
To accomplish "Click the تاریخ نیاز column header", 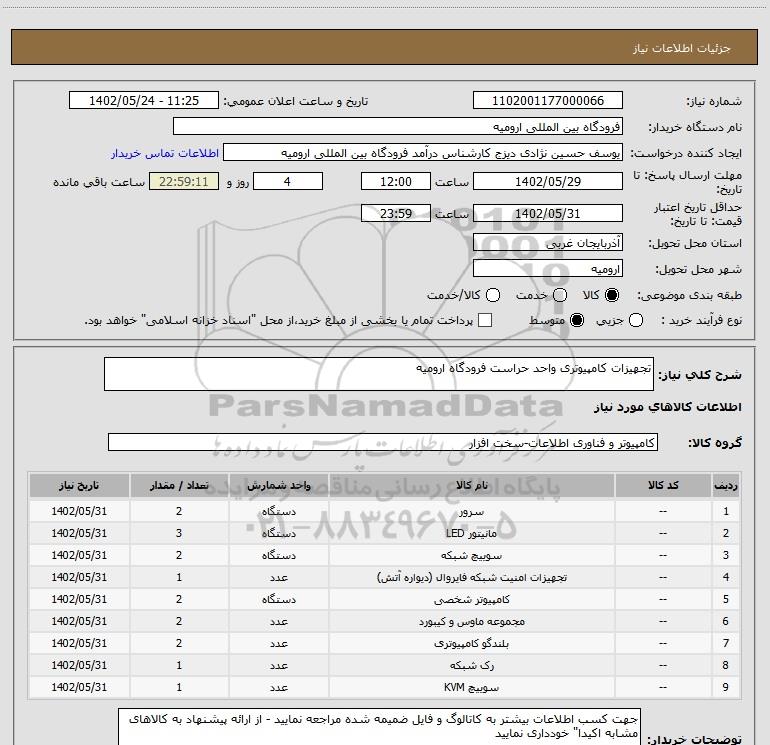I will coord(79,485).
